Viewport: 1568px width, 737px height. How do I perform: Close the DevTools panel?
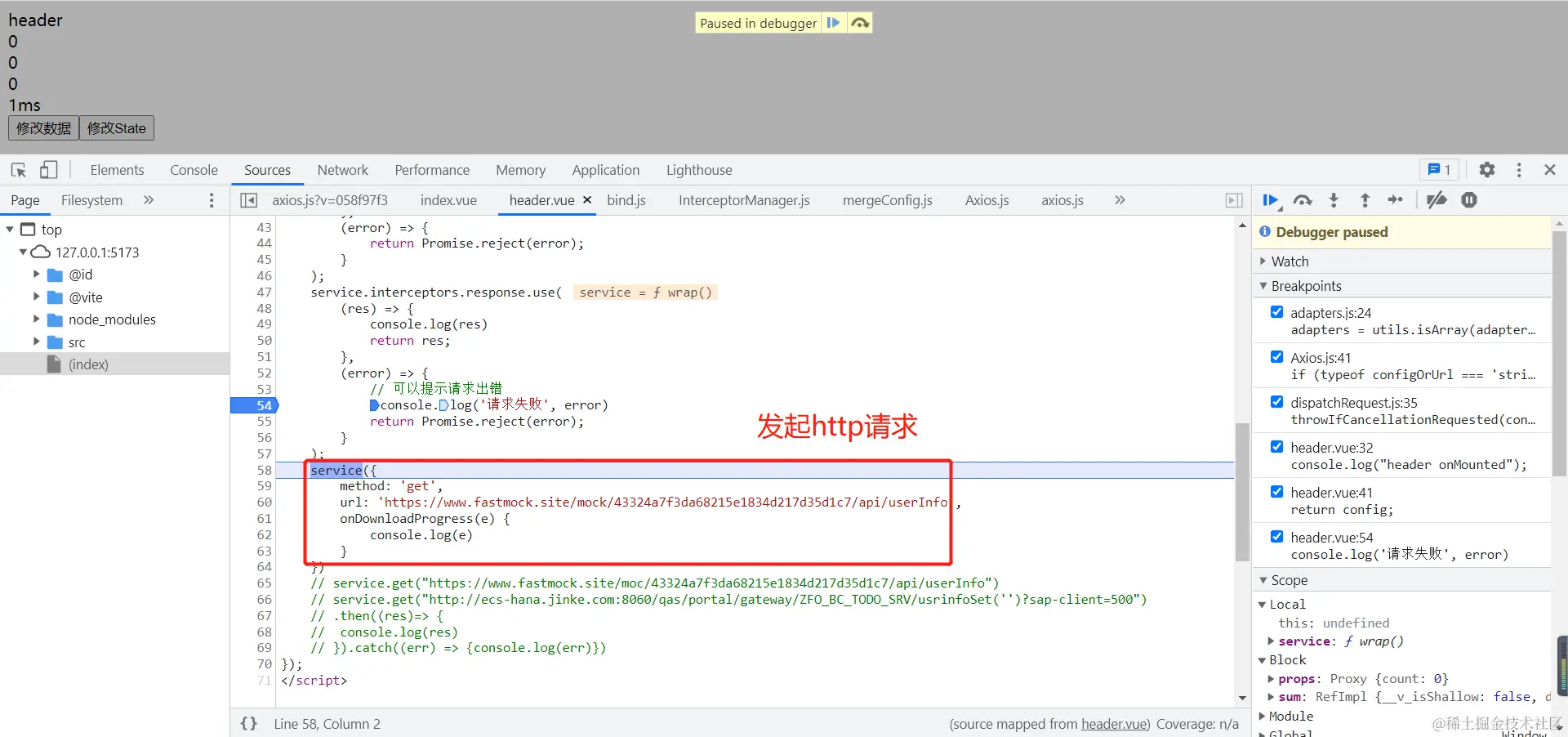tap(1550, 170)
